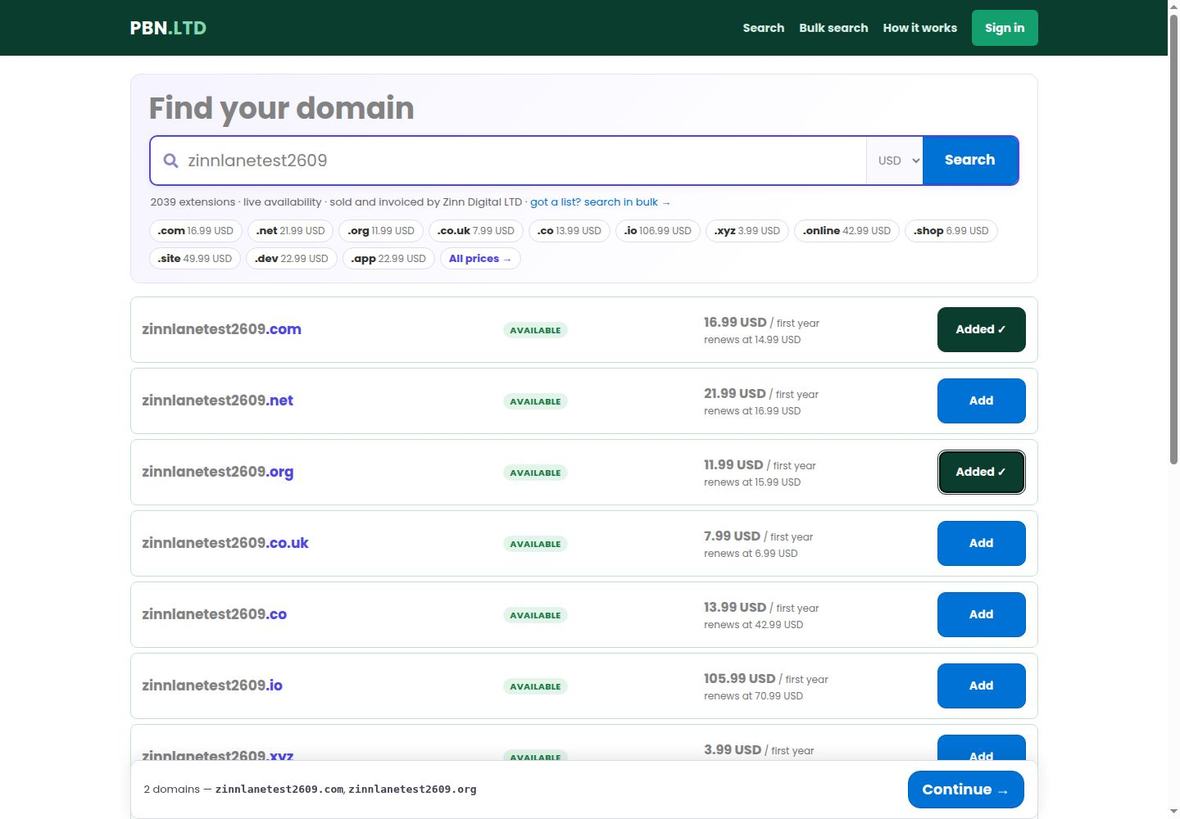Open the USD currency dropdown

[895, 160]
